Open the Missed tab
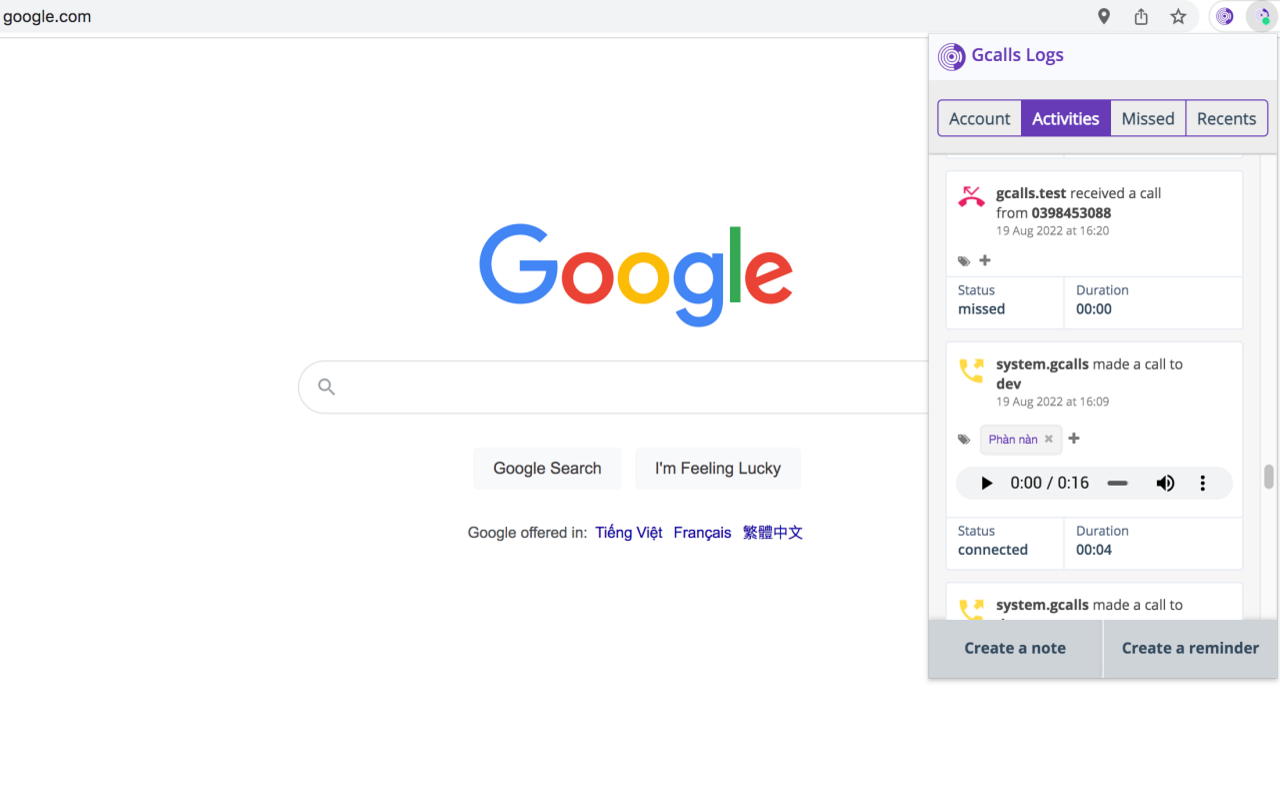Image resolution: width=1280 pixels, height=800 pixels. 1148,118
